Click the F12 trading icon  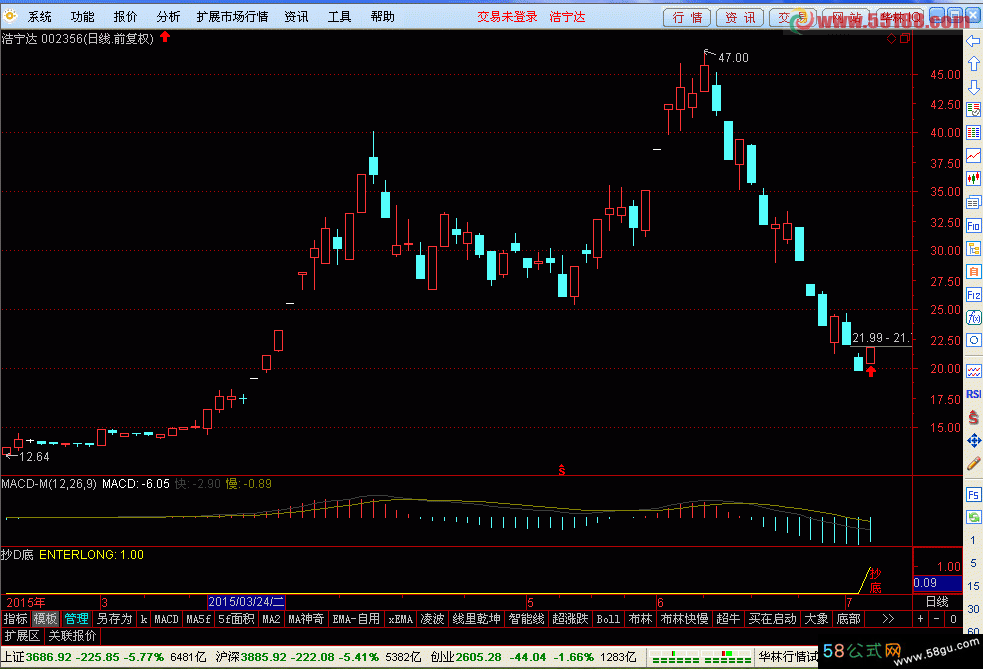[973, 295]
